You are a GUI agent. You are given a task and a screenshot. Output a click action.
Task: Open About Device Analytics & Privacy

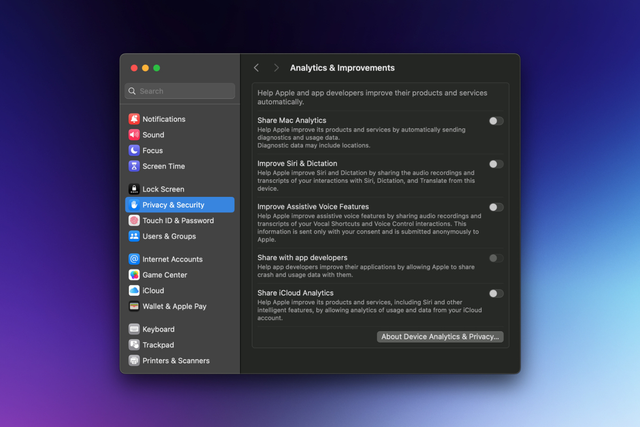[440, 337]
